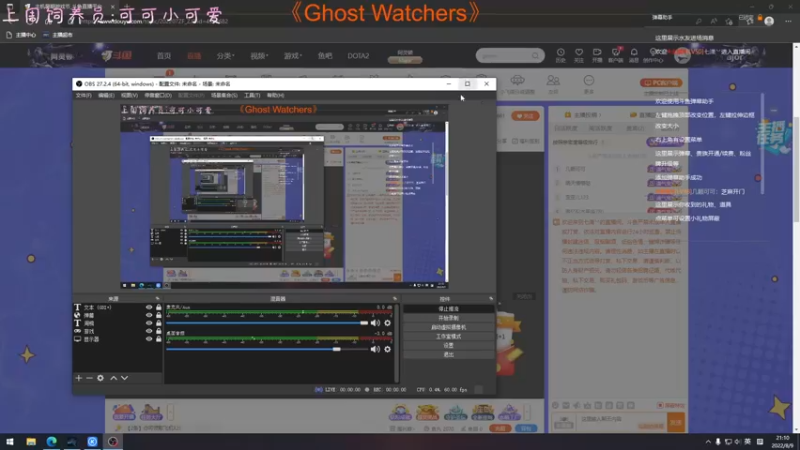This screenshot has width=800, height=450.
Task: Click the Douyu 关注 heart icon
Action: 579,55
